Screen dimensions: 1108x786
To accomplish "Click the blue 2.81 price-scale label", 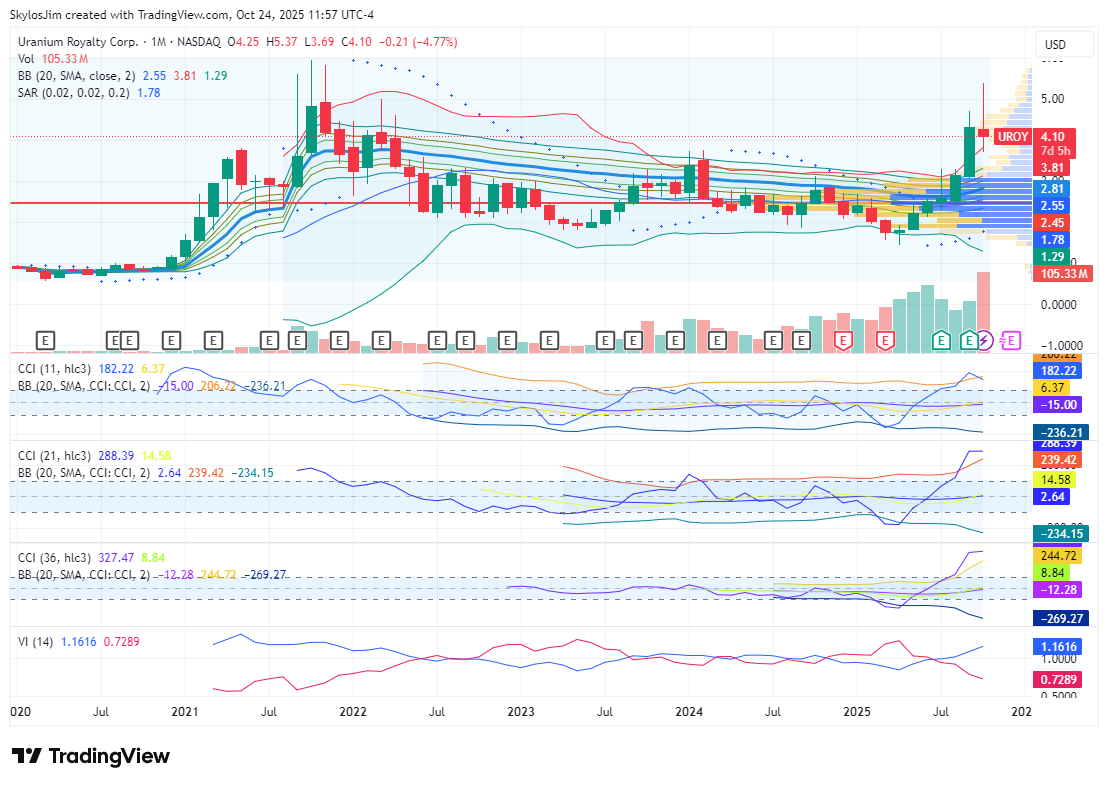I will (1051, 188).
